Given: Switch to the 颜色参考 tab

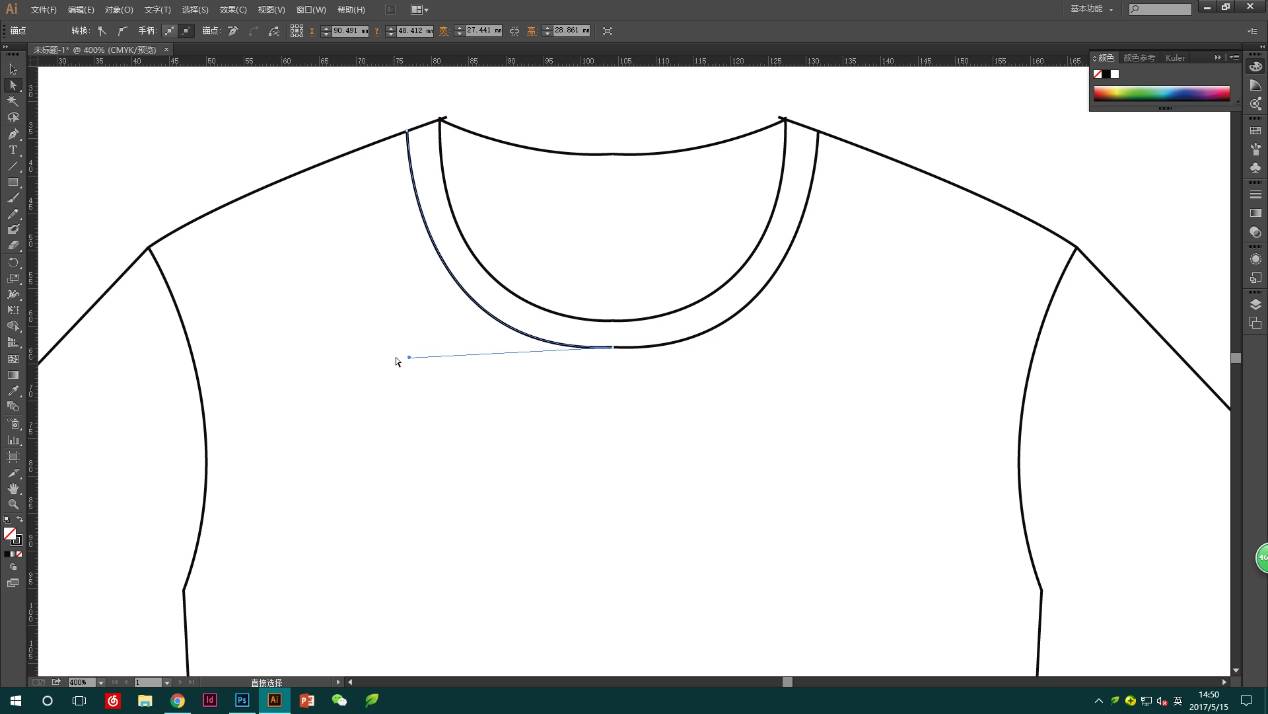Looking at the screenshot, I should (1139, 58).
